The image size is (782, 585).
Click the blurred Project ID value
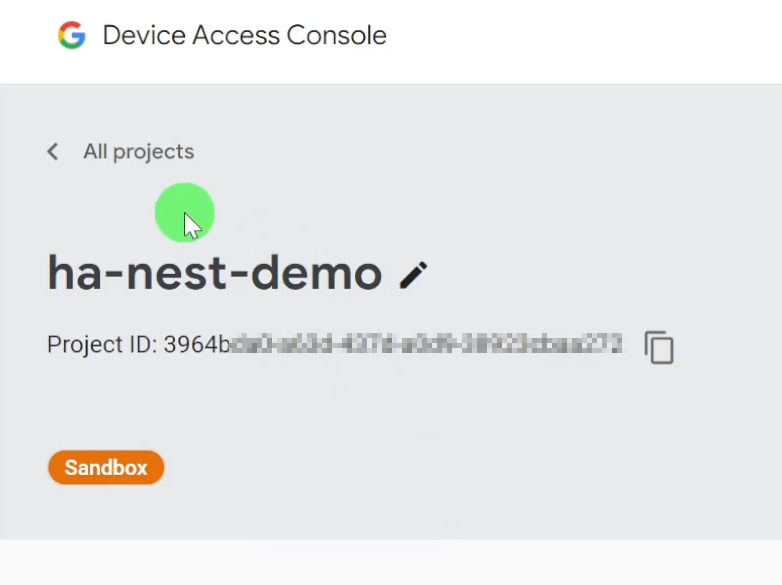tap(426, 344)
